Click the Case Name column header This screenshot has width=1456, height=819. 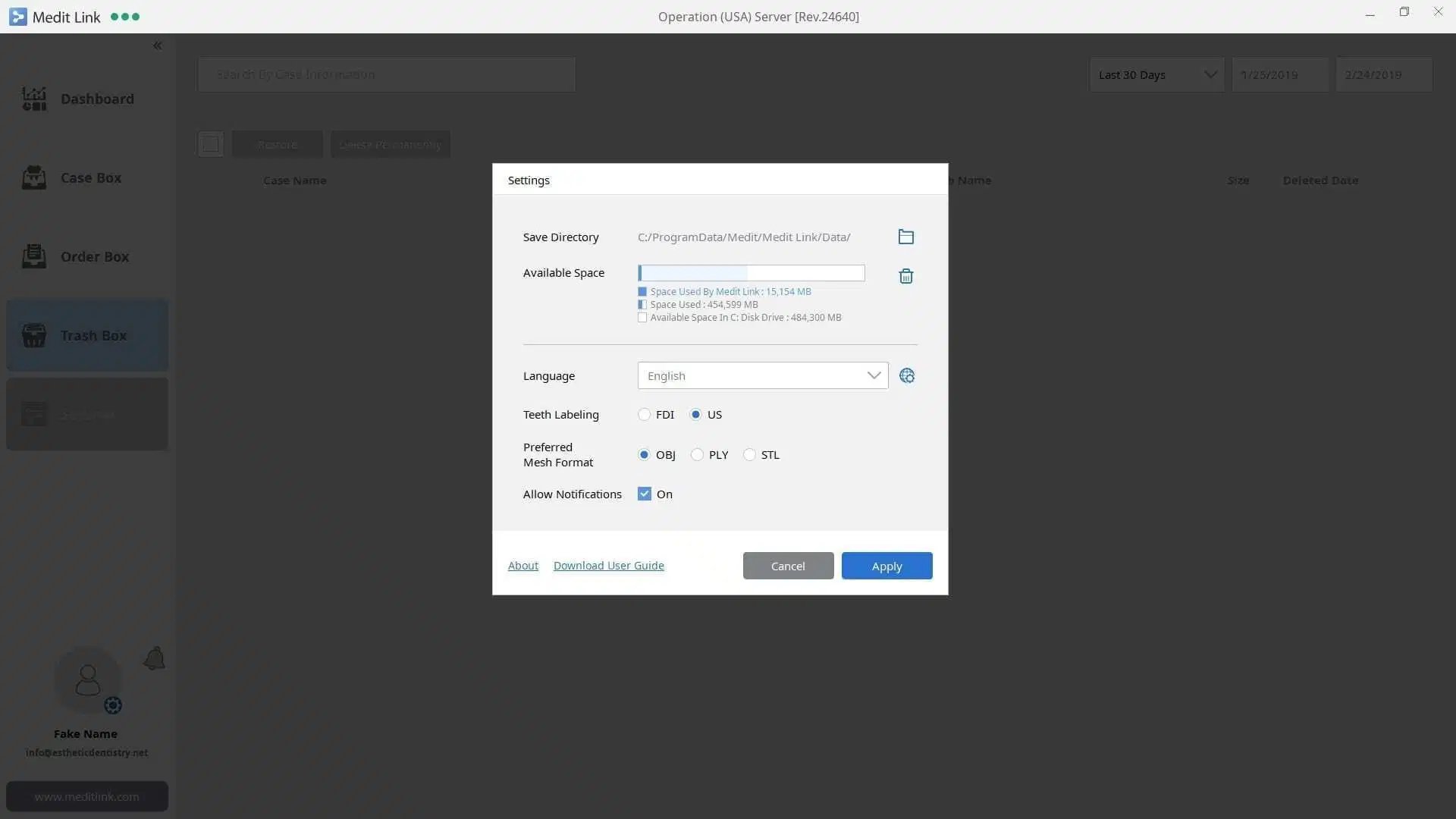coord(295,180)
